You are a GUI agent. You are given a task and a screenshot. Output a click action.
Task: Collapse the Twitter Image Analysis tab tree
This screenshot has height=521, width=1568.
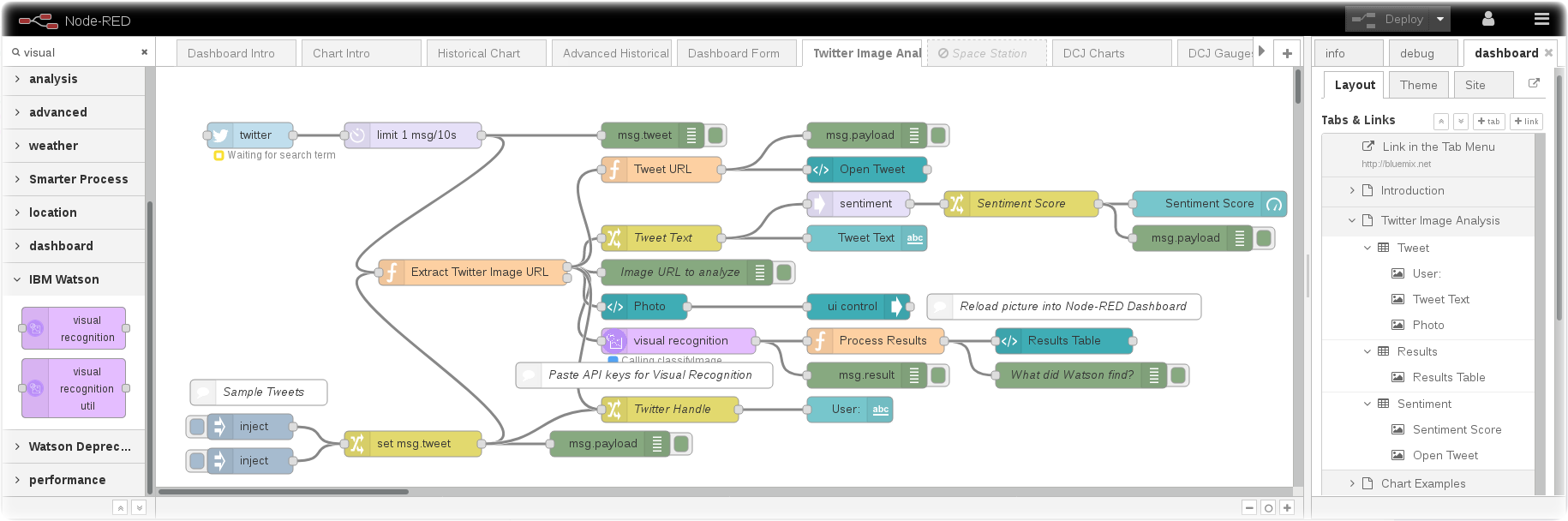click(1352, 220)
